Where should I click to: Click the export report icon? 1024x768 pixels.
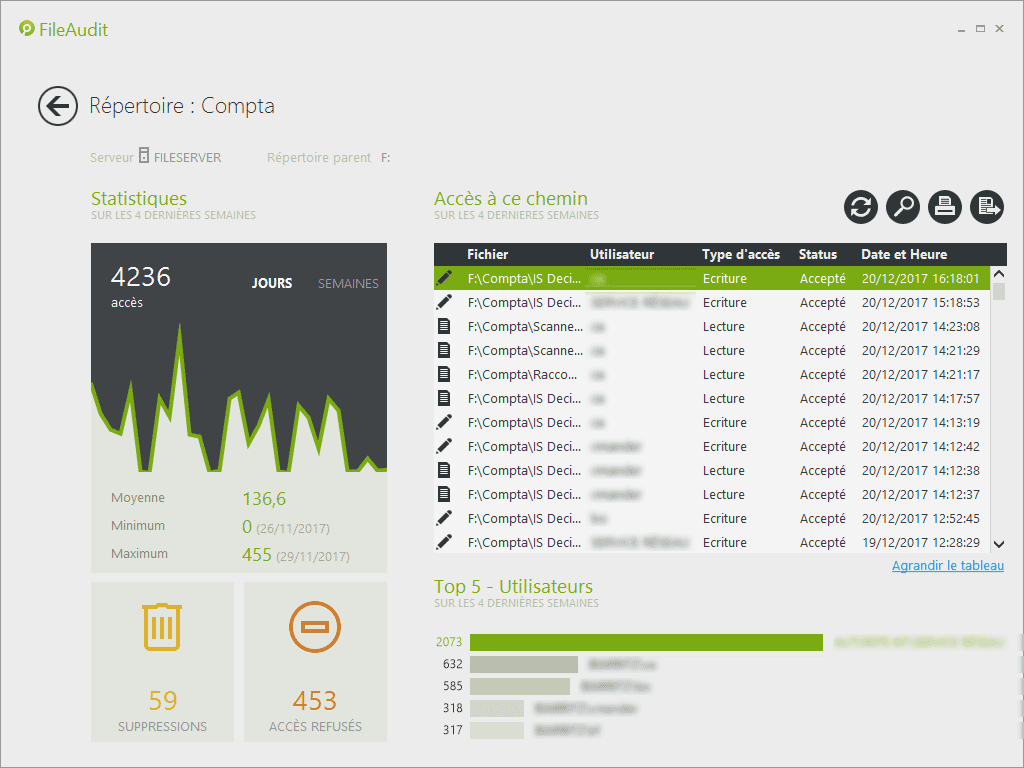point(988,207)
